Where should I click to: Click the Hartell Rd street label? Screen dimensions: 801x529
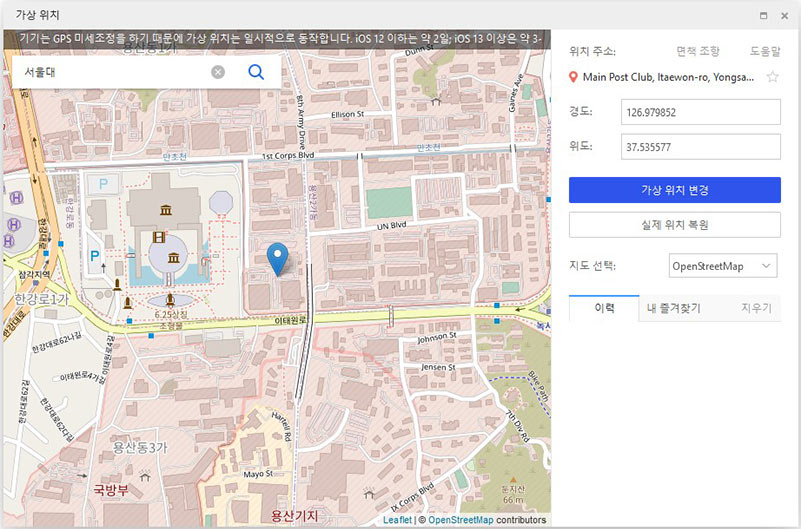(281, 426)
